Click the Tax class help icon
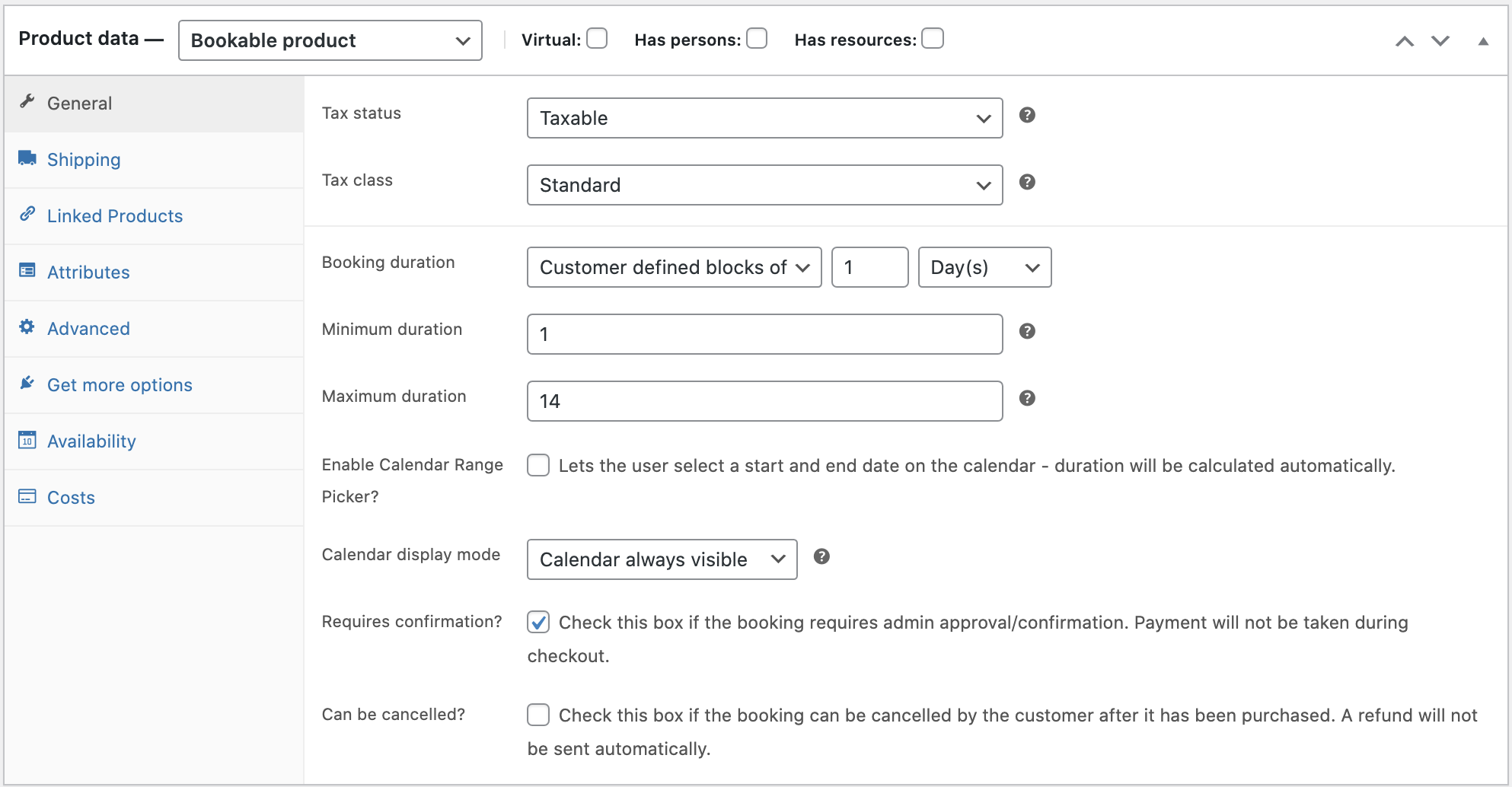1512x787 pixels. click(x=1027, y=182)
